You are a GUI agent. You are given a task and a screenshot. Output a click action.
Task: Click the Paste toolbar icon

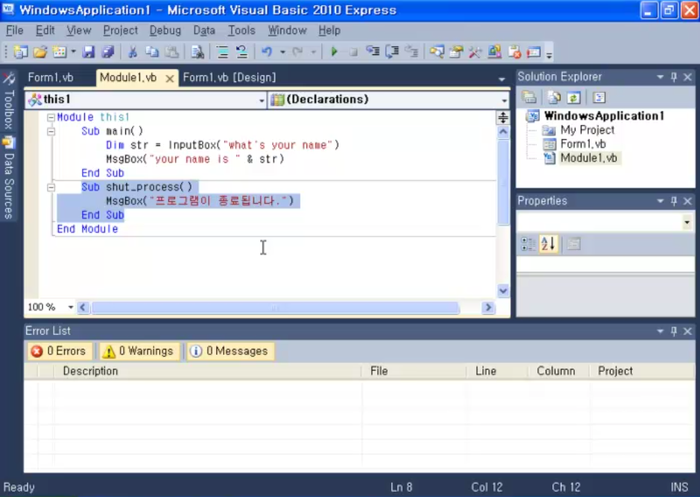tap(172, 52)
